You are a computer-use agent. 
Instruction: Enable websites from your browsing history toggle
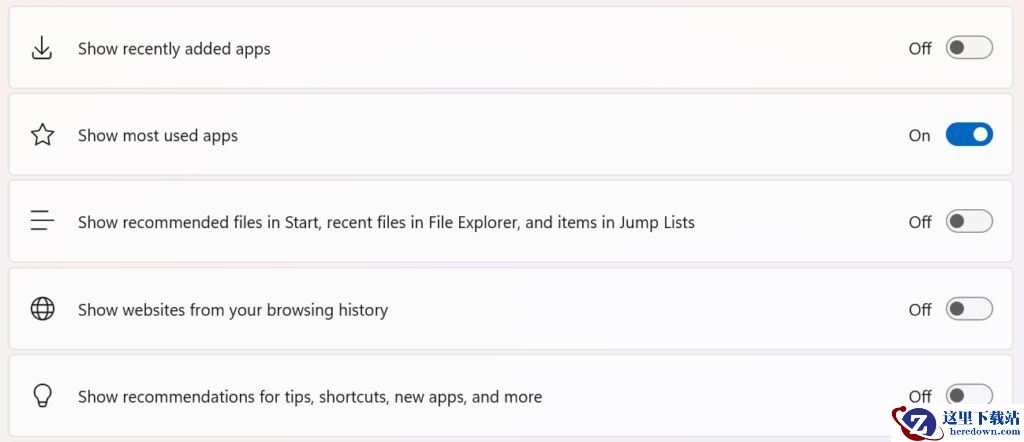coord(969,309)
